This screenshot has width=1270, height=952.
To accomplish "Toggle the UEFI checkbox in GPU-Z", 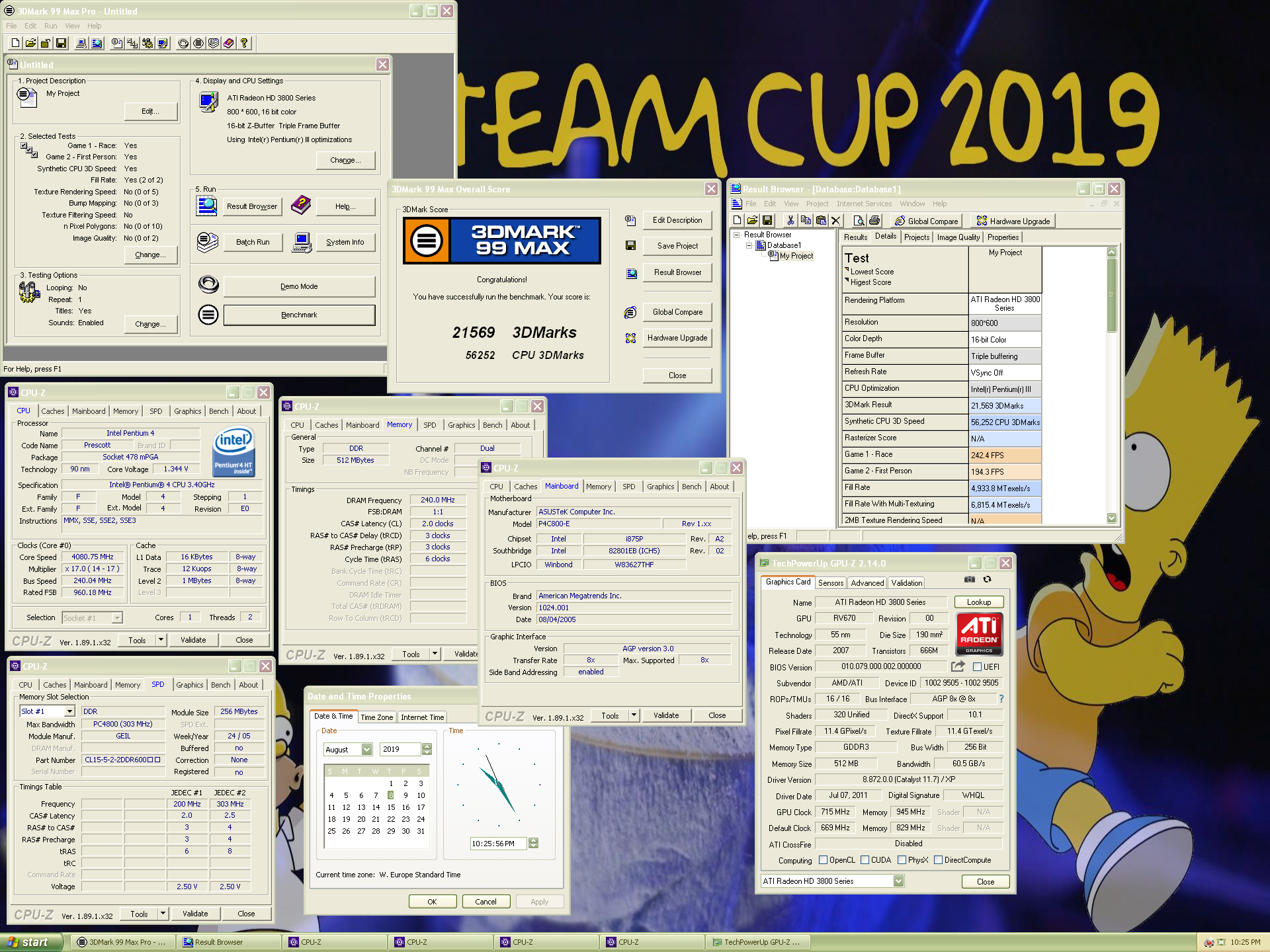I will [977, 667].
